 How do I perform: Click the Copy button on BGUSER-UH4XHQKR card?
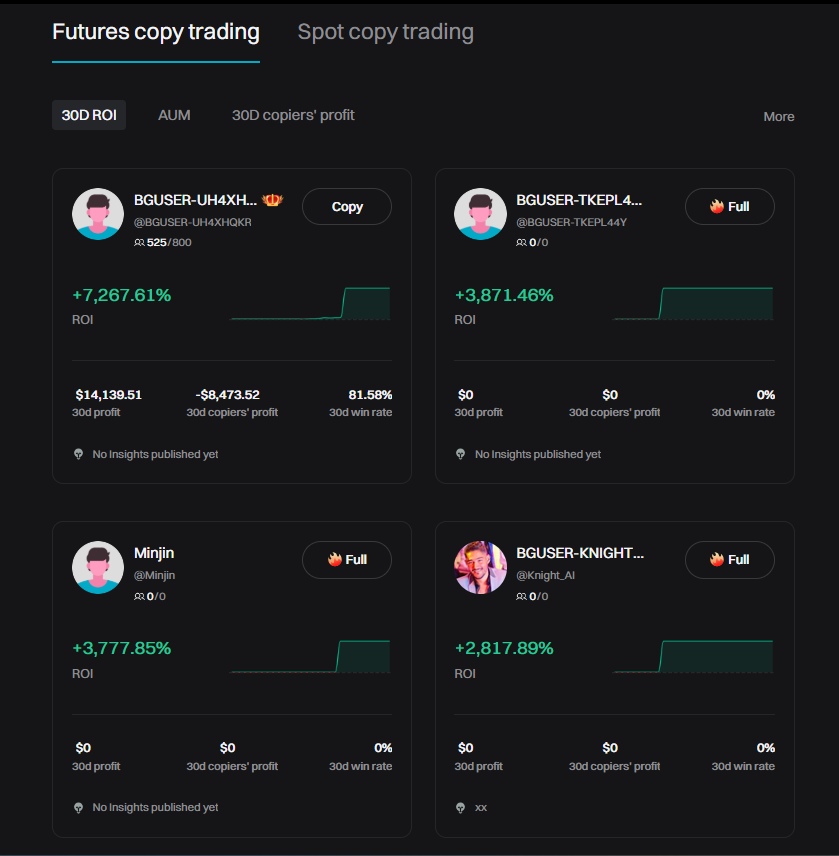346,206
